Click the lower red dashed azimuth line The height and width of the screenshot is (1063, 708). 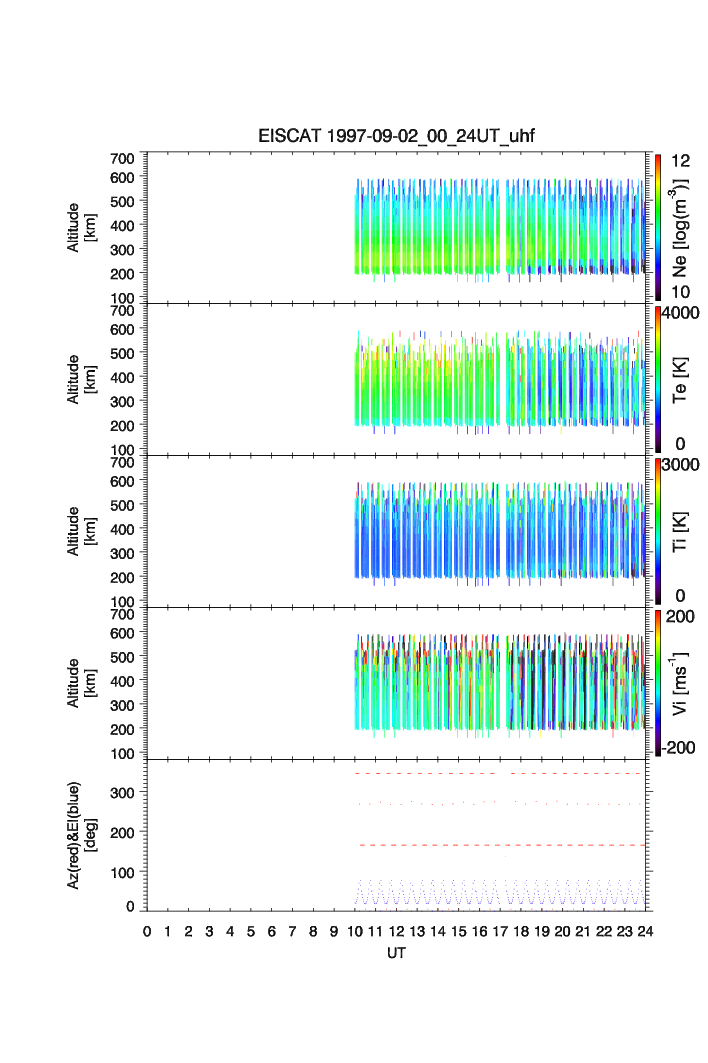coord(502,845)
